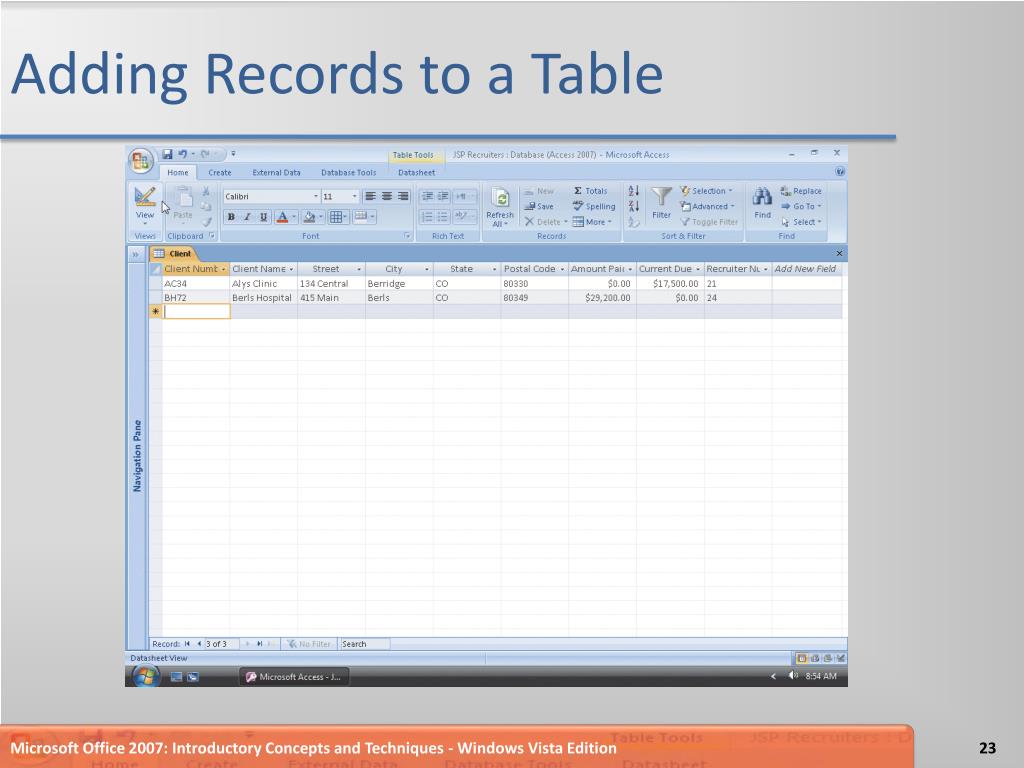
Task: Click the Add New Field column header
Action: pos(806,269)
